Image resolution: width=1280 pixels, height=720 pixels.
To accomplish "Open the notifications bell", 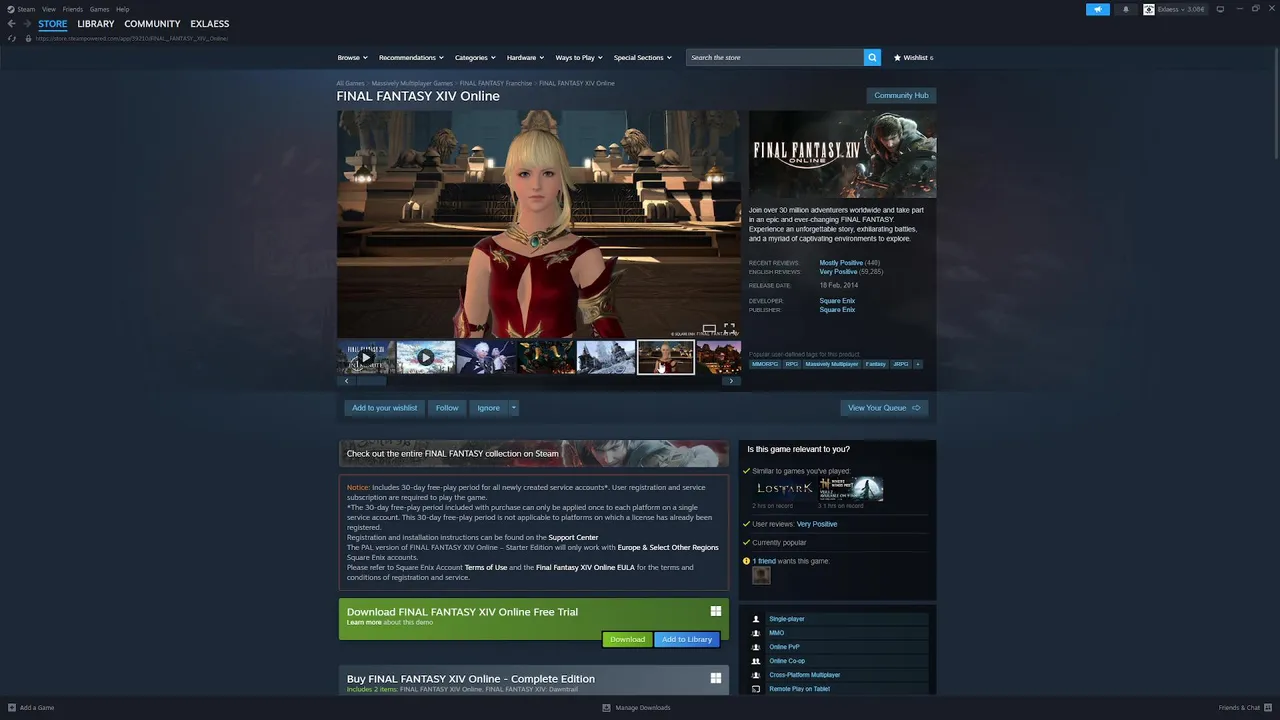I will [x=1125, y=9].
